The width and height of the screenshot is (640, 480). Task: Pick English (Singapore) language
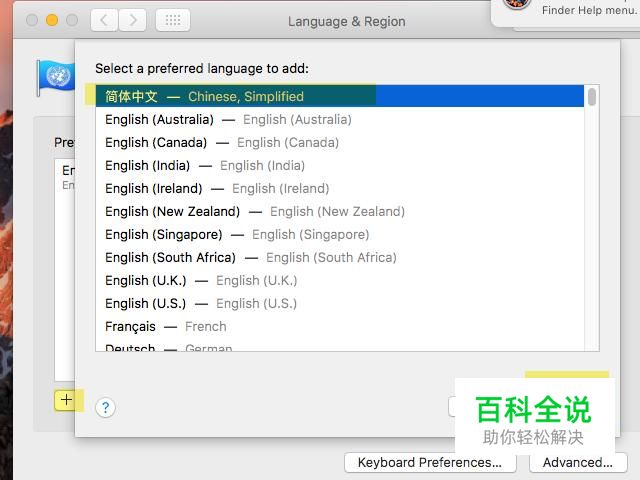pos(340,234)
